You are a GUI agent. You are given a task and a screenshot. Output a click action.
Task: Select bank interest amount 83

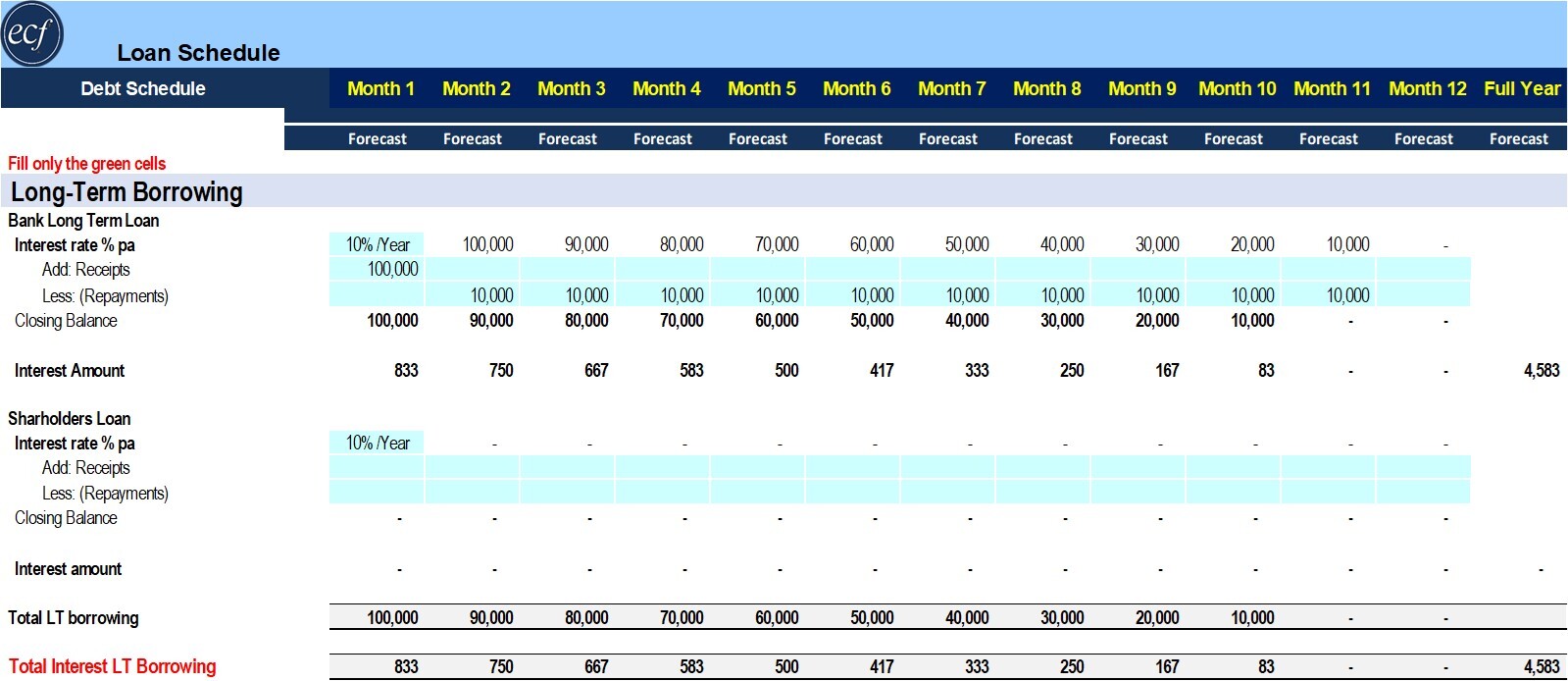[x=1266, y=371]
